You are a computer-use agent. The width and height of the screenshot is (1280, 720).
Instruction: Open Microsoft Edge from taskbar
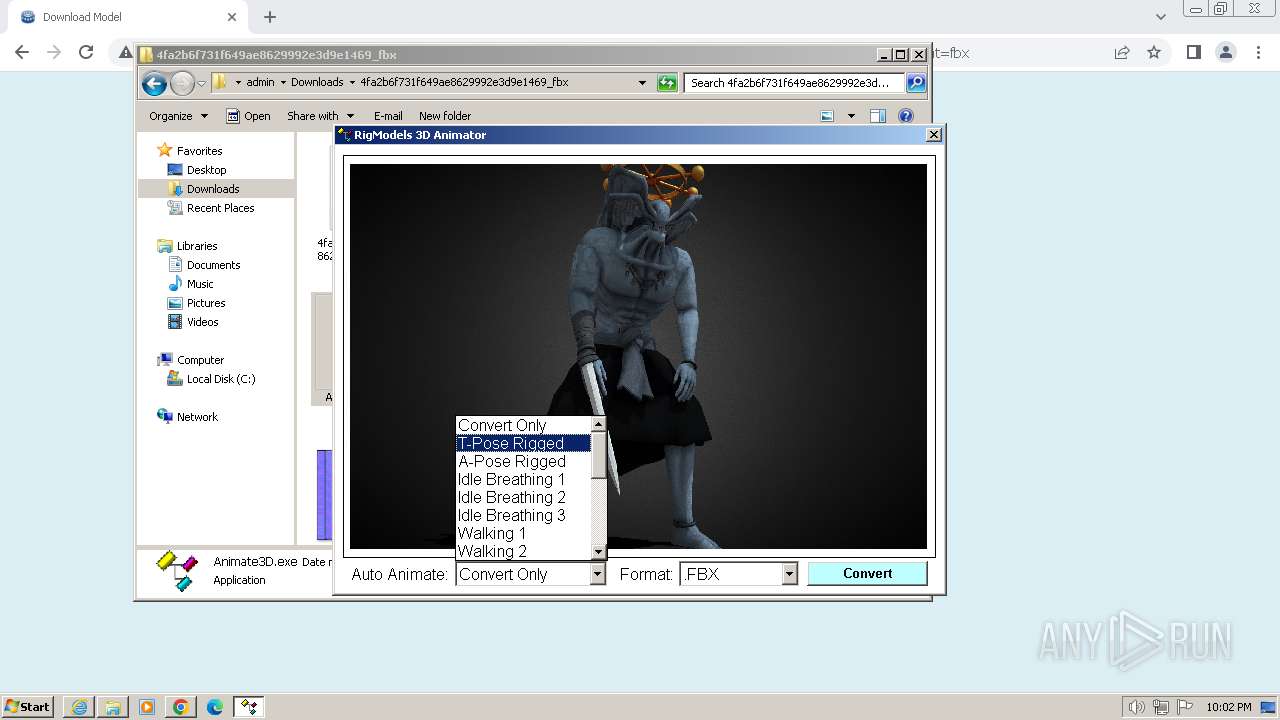215,707
